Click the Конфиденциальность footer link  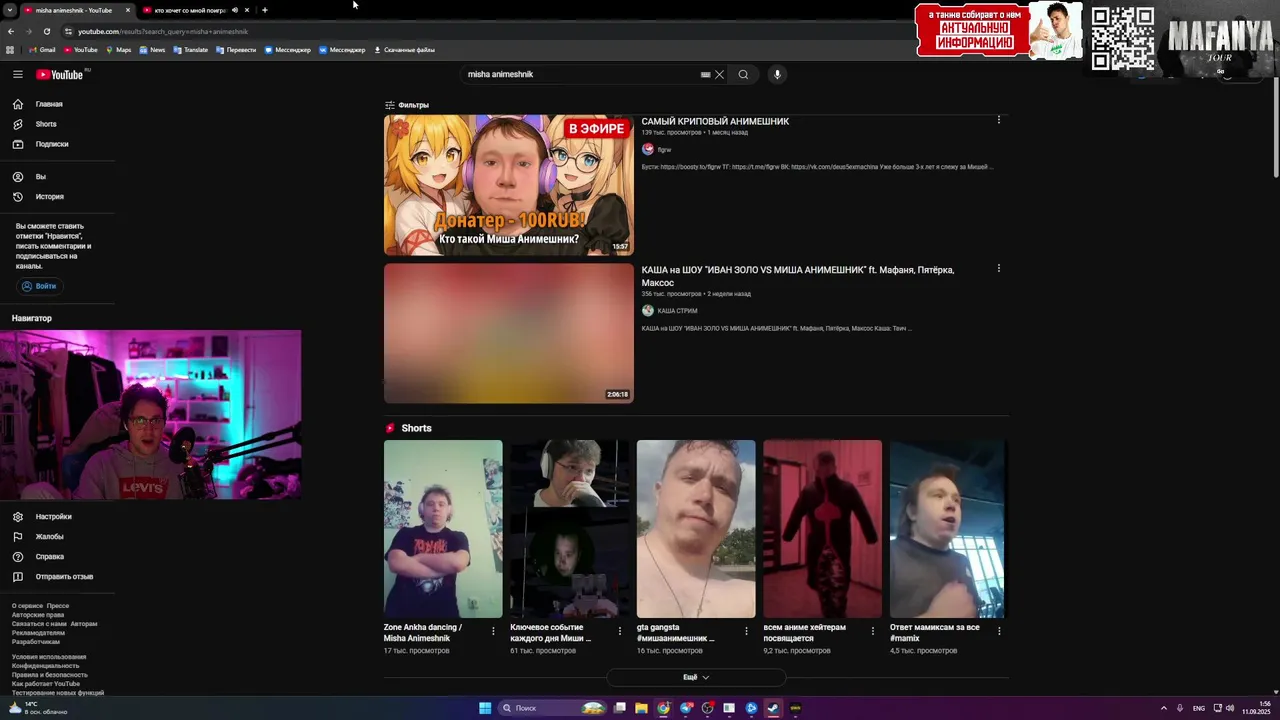click(x=45, y=666)
